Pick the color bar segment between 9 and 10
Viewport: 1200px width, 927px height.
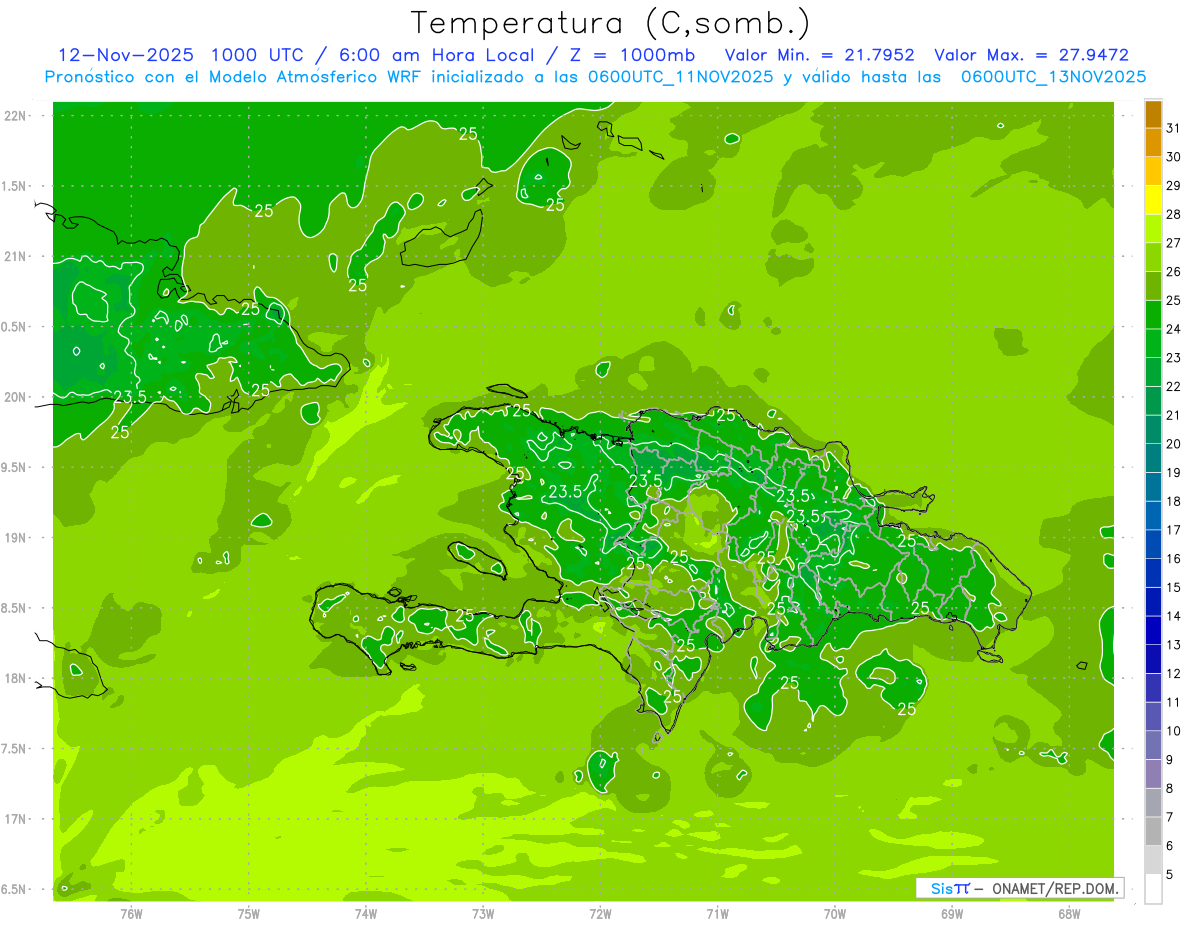point(1153,746)
